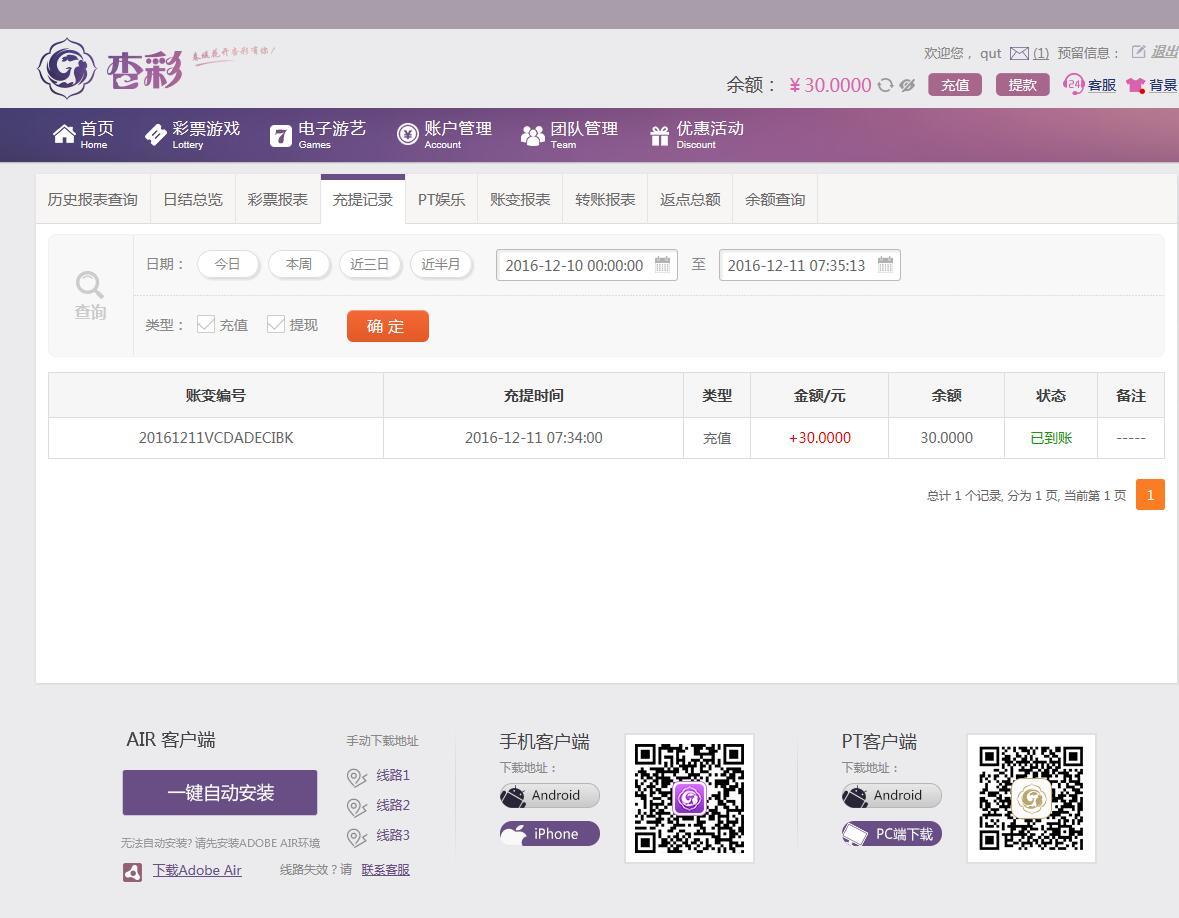Click the 线路1 download location icon
The image size is (1179, 918).
point(357,777)
